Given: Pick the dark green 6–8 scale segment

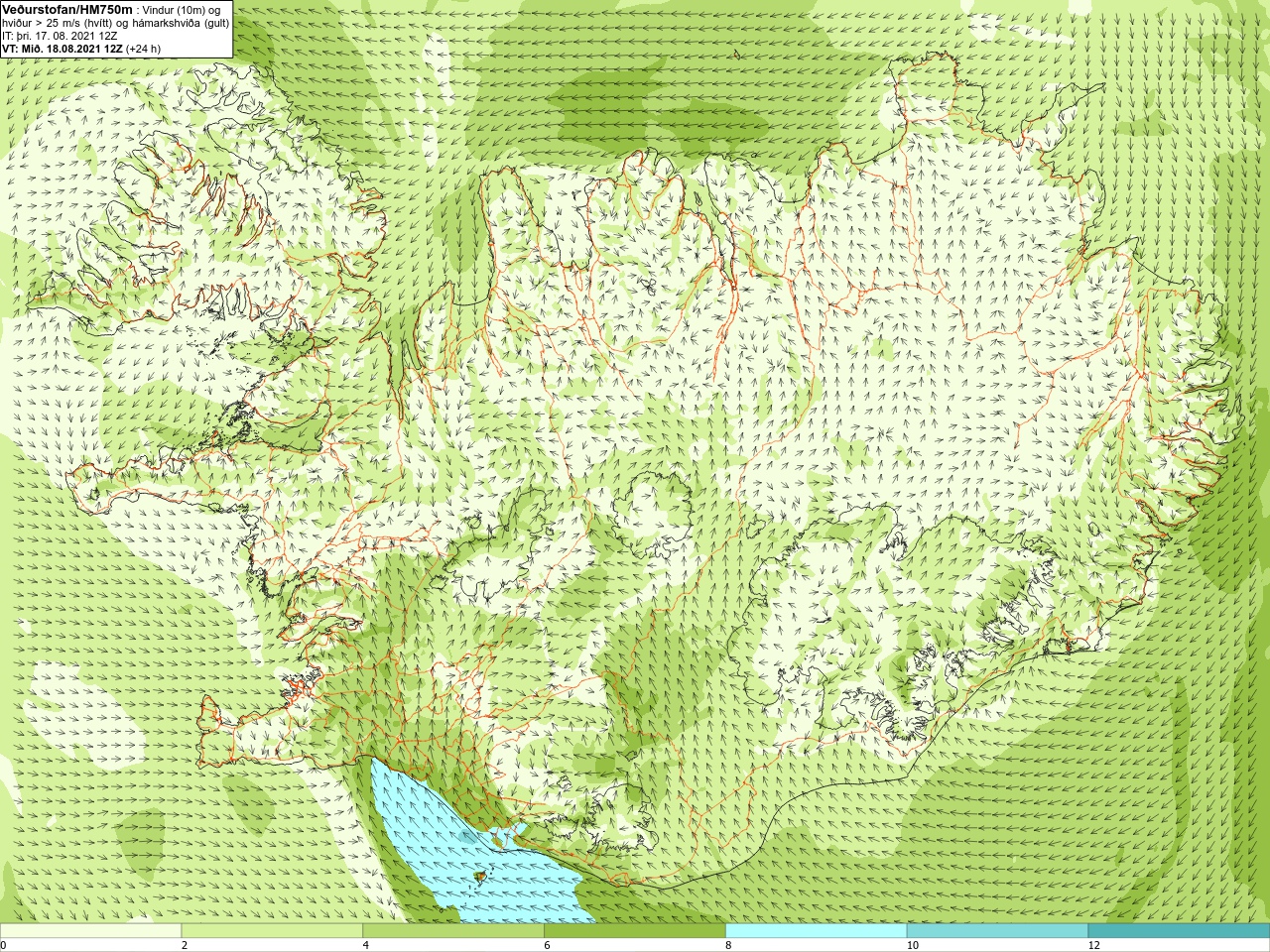Looking at the screenshot, I should click(635, 931).
